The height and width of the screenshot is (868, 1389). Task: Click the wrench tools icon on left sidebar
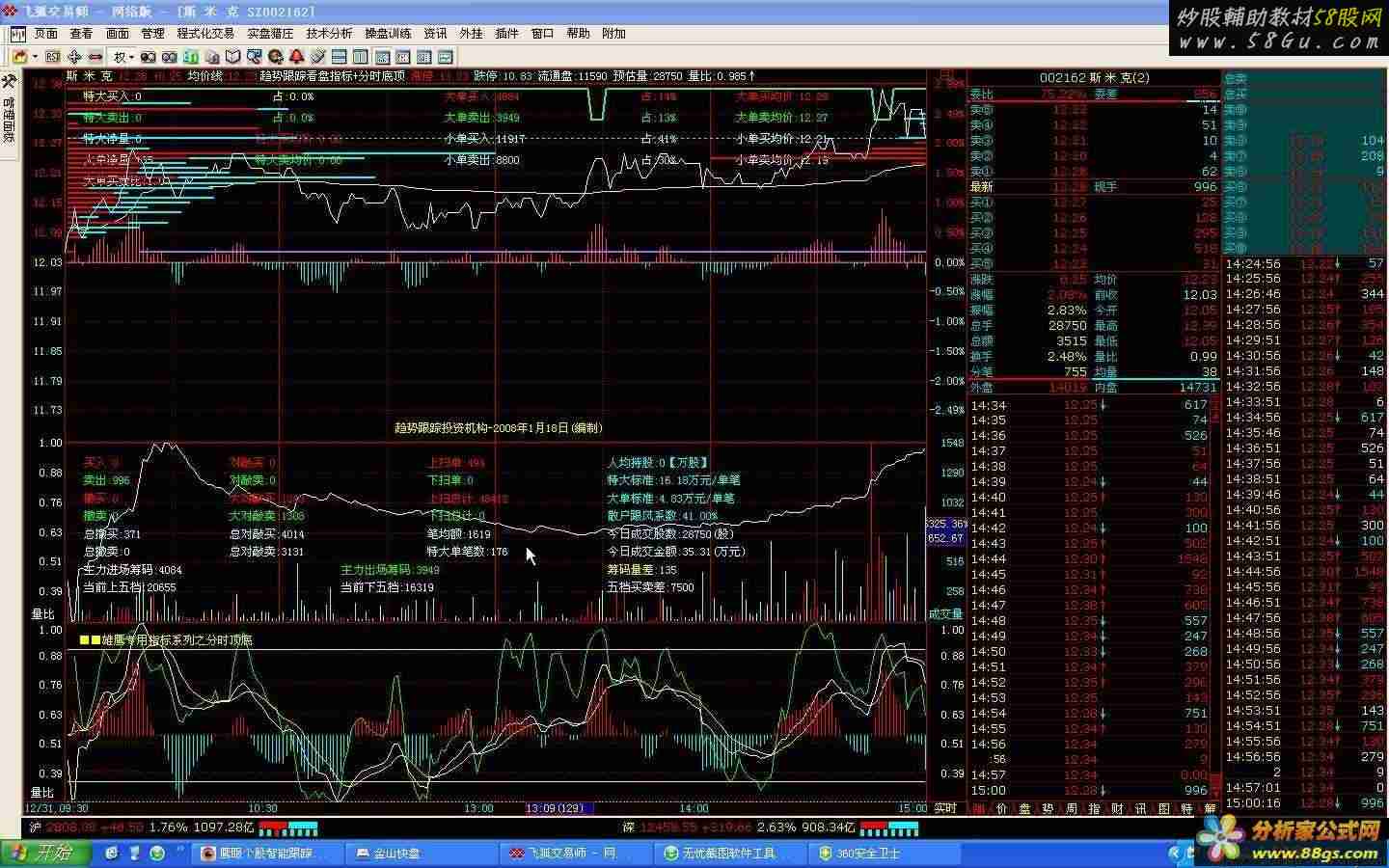tap(9, 81)
